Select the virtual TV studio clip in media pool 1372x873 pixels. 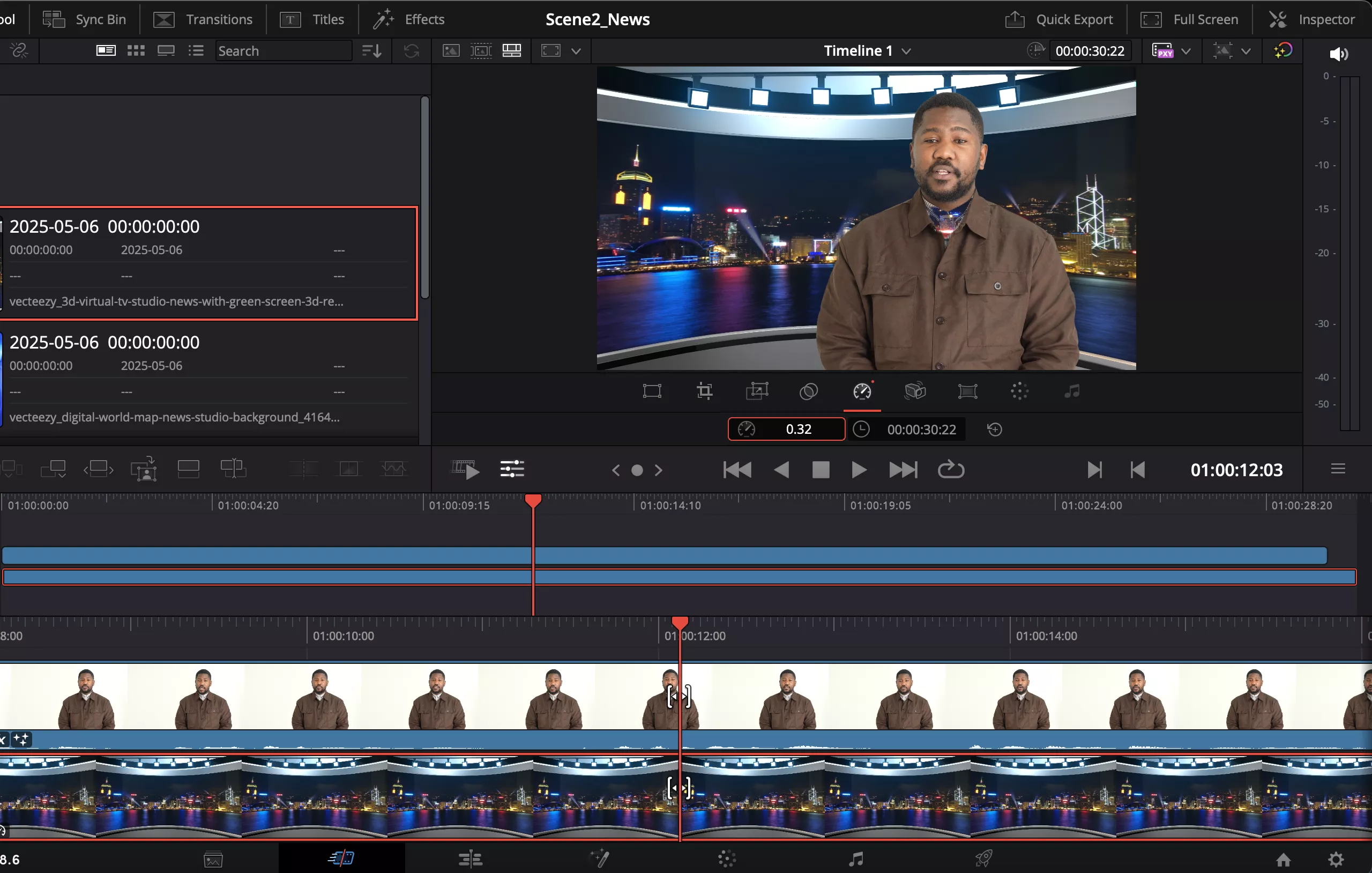[x=210, y=262]
